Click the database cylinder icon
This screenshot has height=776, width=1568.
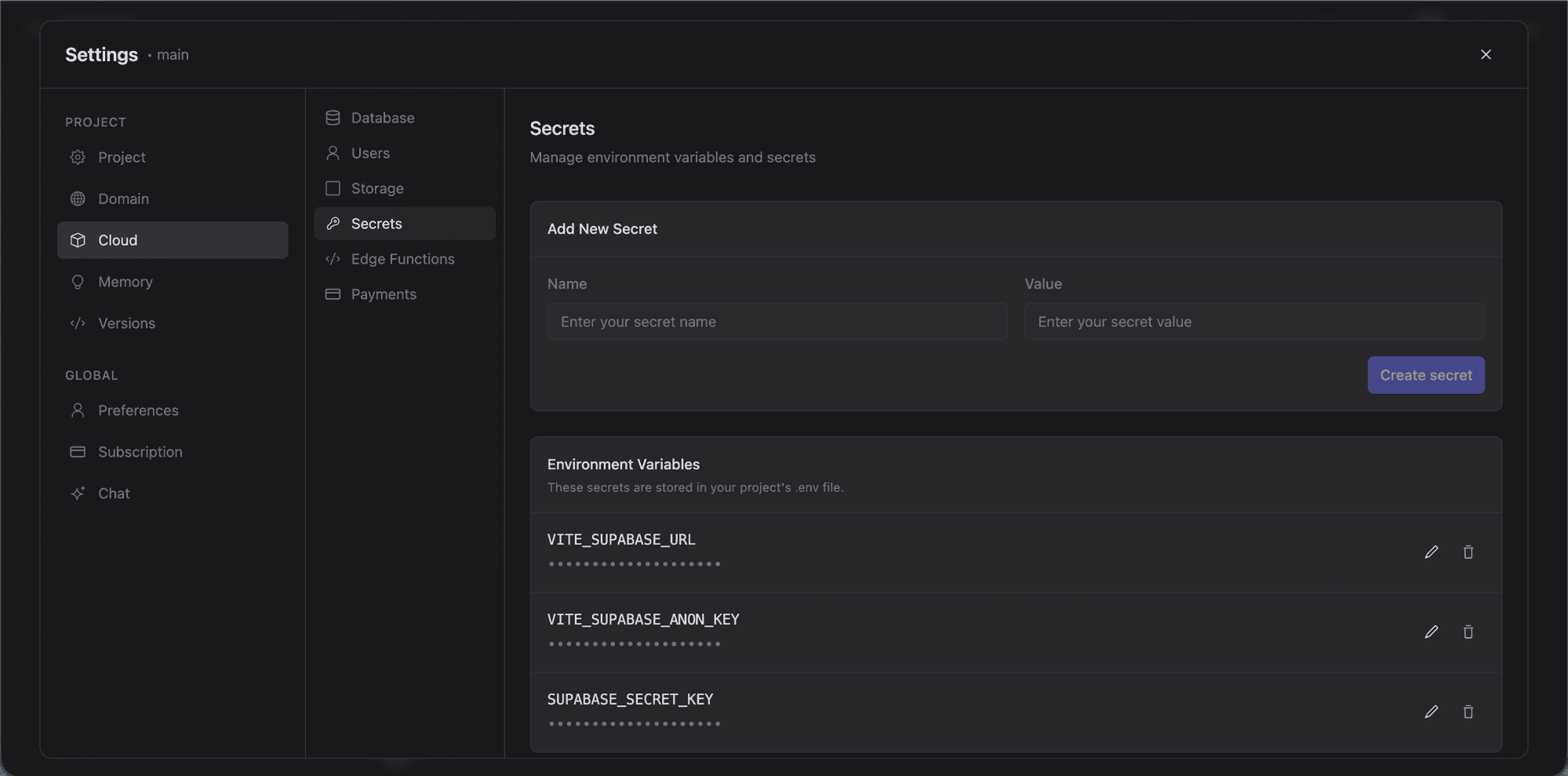(x=333, y=118)
